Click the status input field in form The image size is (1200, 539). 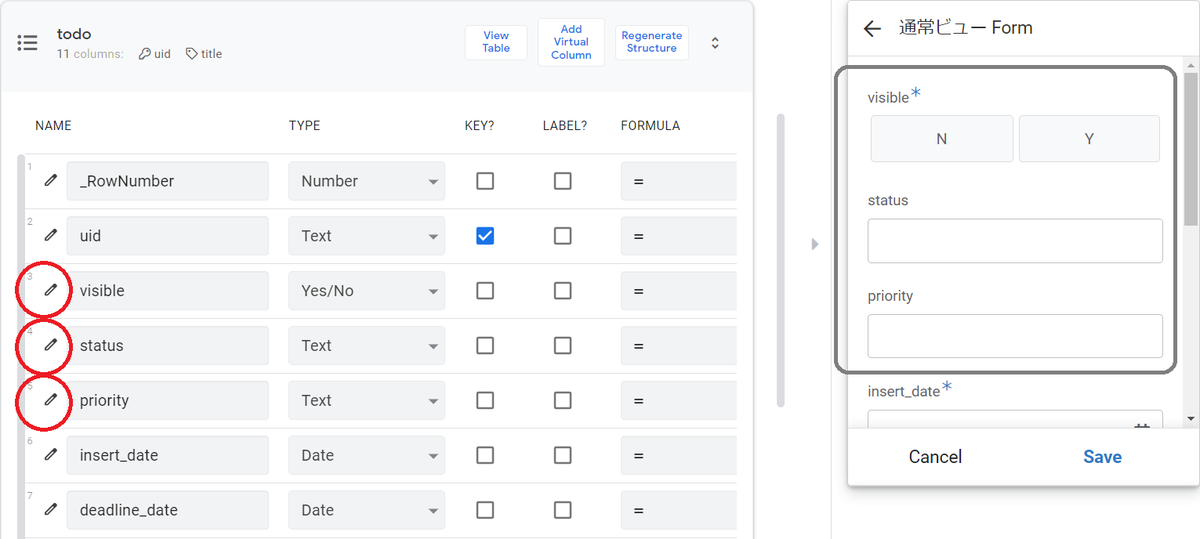(1014, 241)
